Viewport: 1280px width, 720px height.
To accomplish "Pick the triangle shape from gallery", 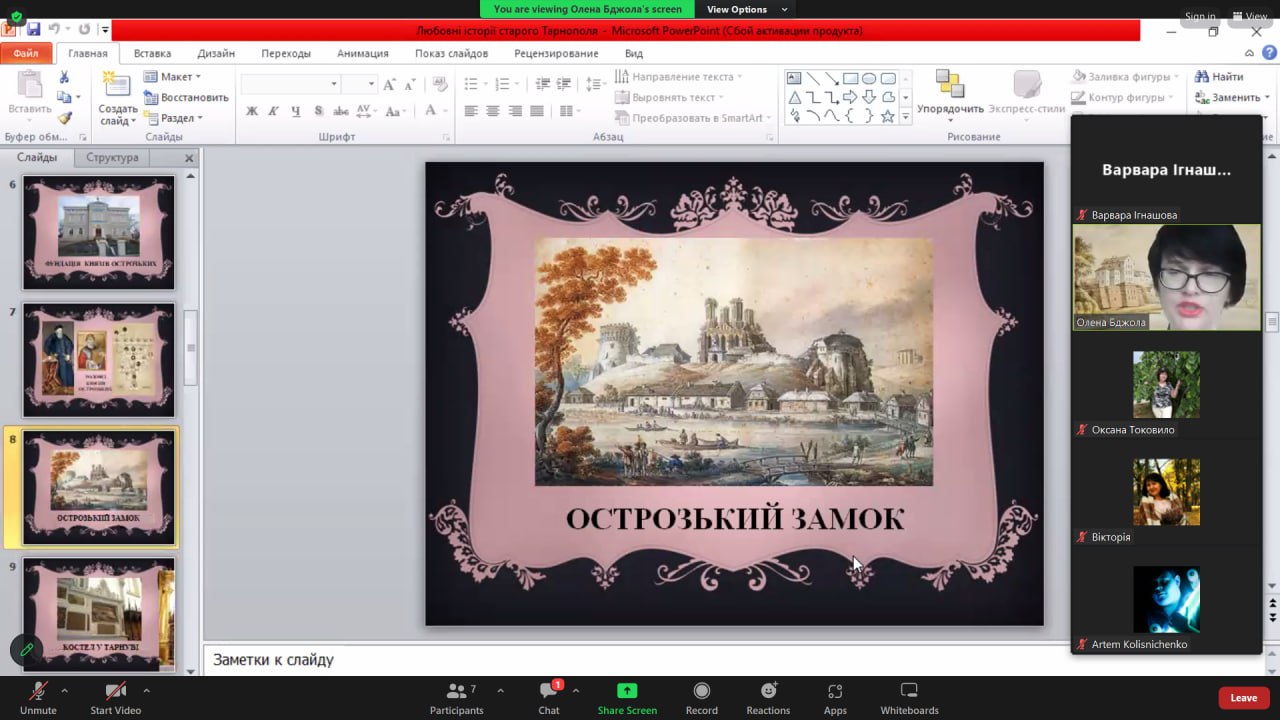I will point(794,97).
